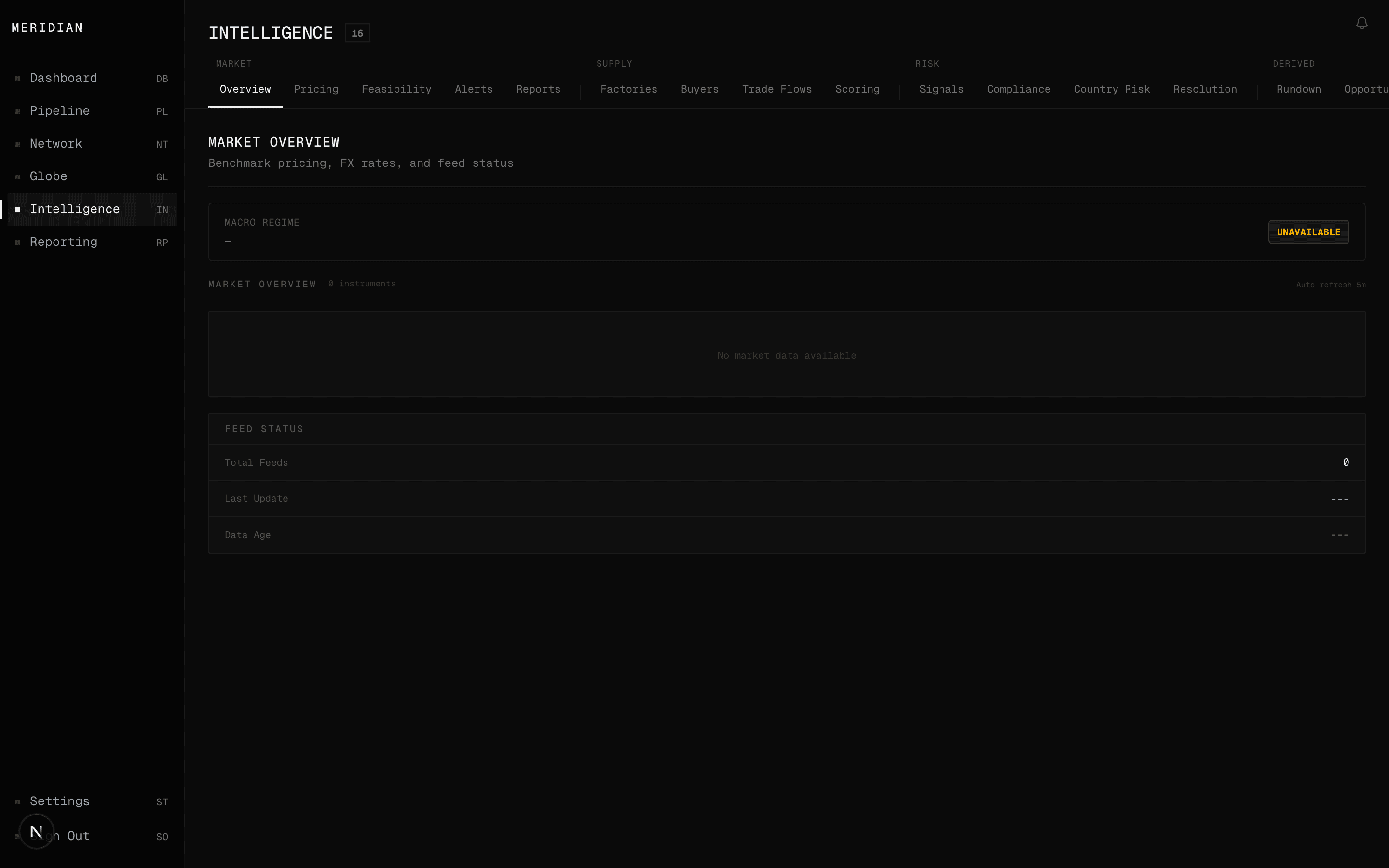
Task: Open the N avatar circle
Action: pos(36,830)
